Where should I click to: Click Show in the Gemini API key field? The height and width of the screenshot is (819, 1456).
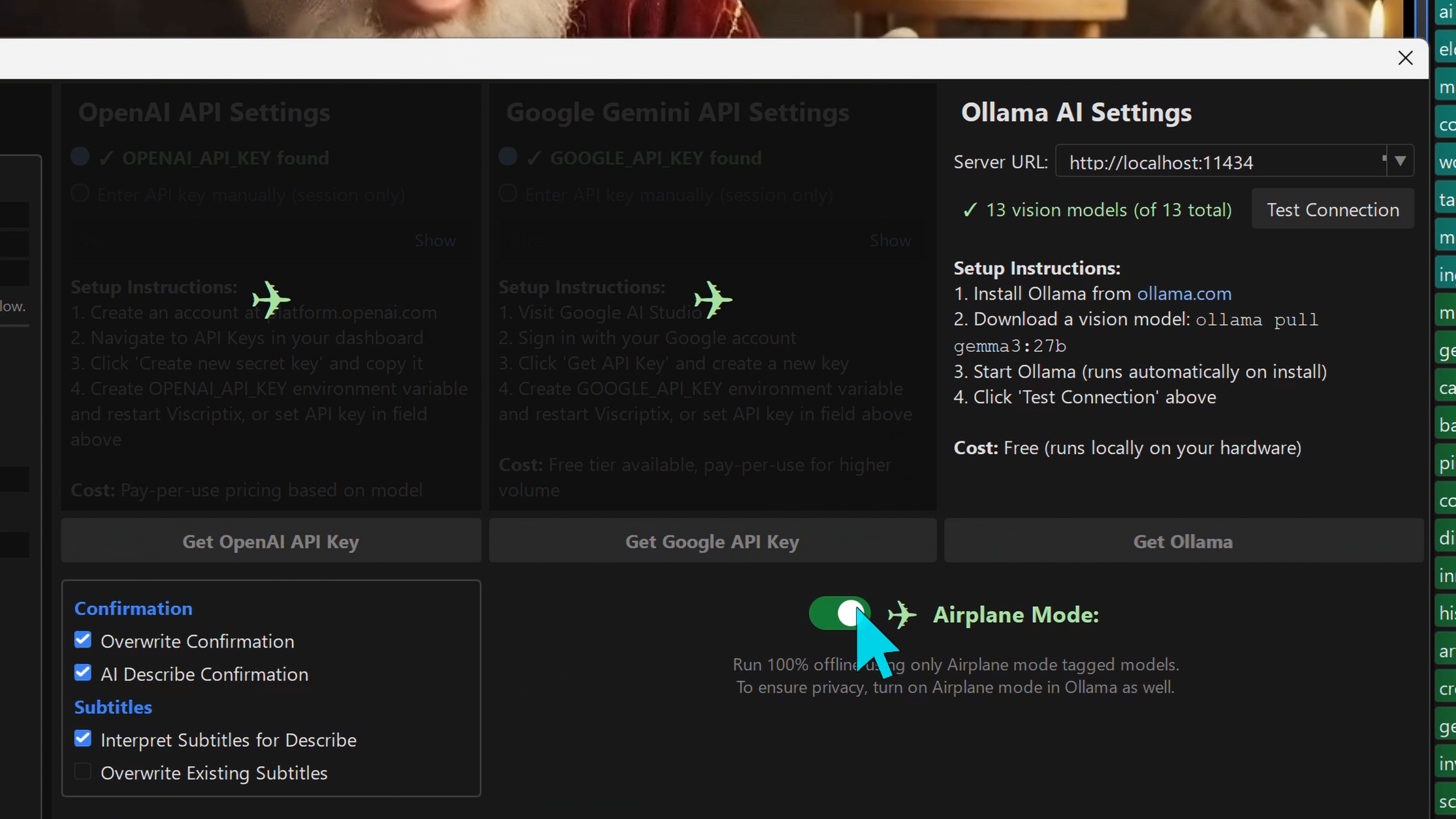pos(890,241)
